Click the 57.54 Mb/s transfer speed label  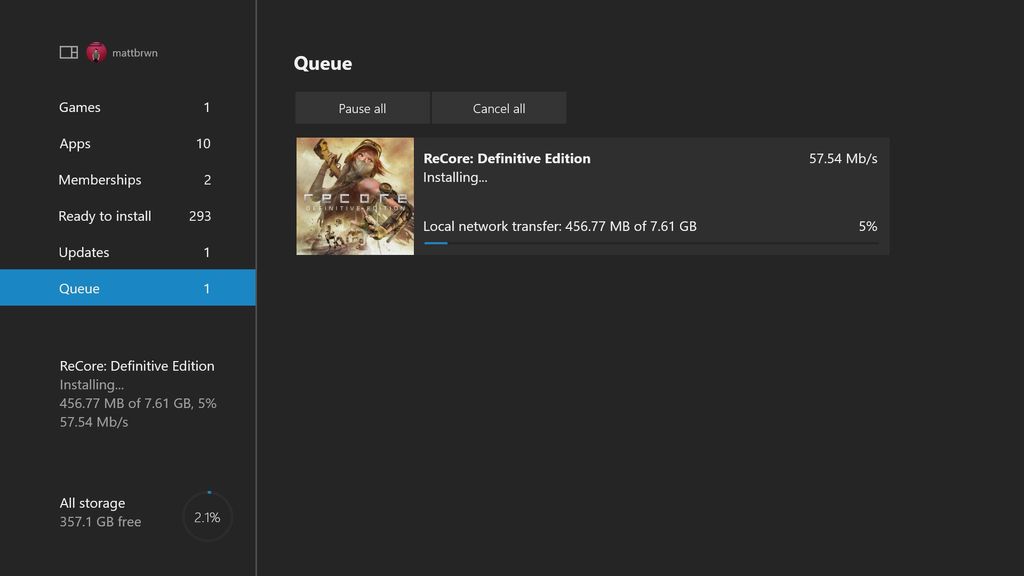[x=839, y=158]
